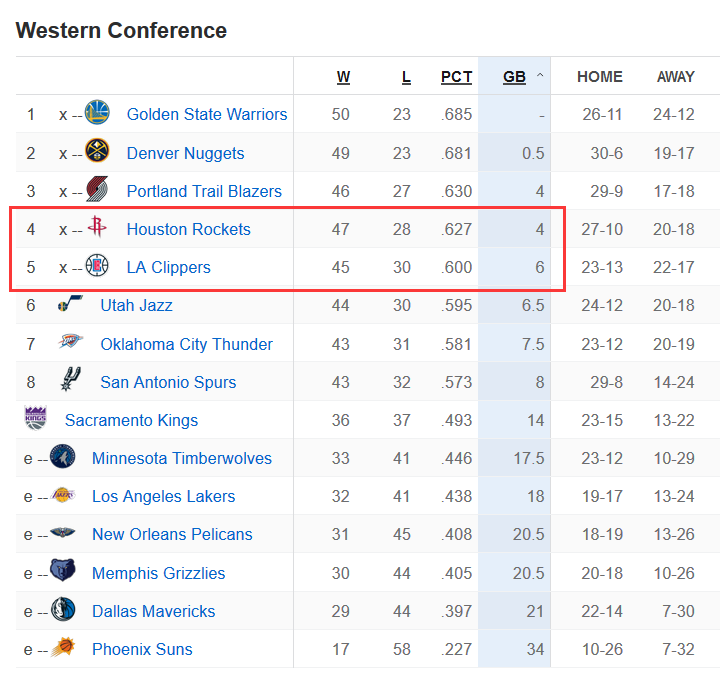The height and width of the screenshot is (683, 720).
Task: Click the Denver Nuggets logo icon
Action: point(97,151)
